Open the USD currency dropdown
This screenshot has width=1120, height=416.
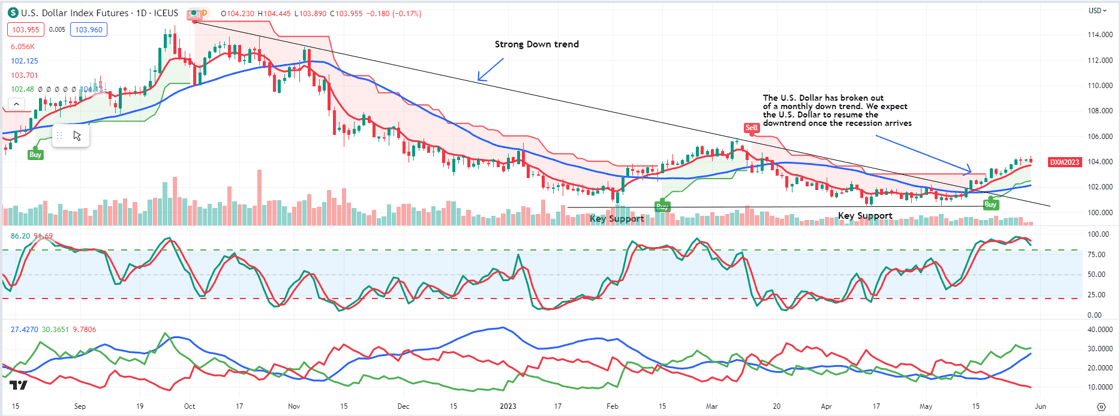coord(1097,10)
